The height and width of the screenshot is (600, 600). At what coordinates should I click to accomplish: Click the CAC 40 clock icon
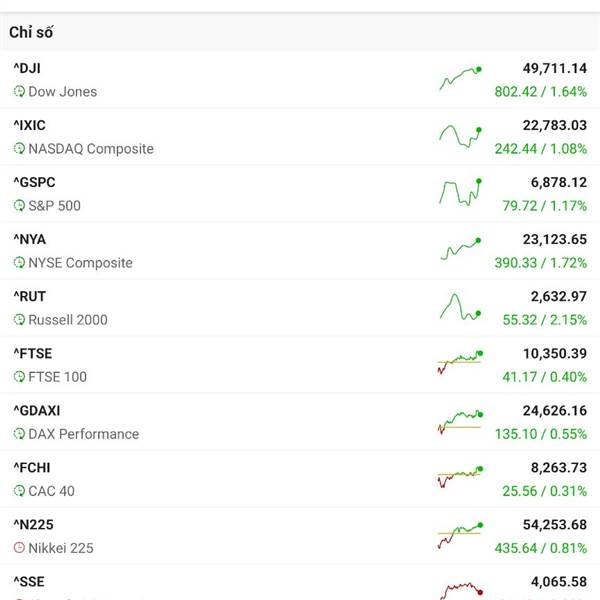19,491
